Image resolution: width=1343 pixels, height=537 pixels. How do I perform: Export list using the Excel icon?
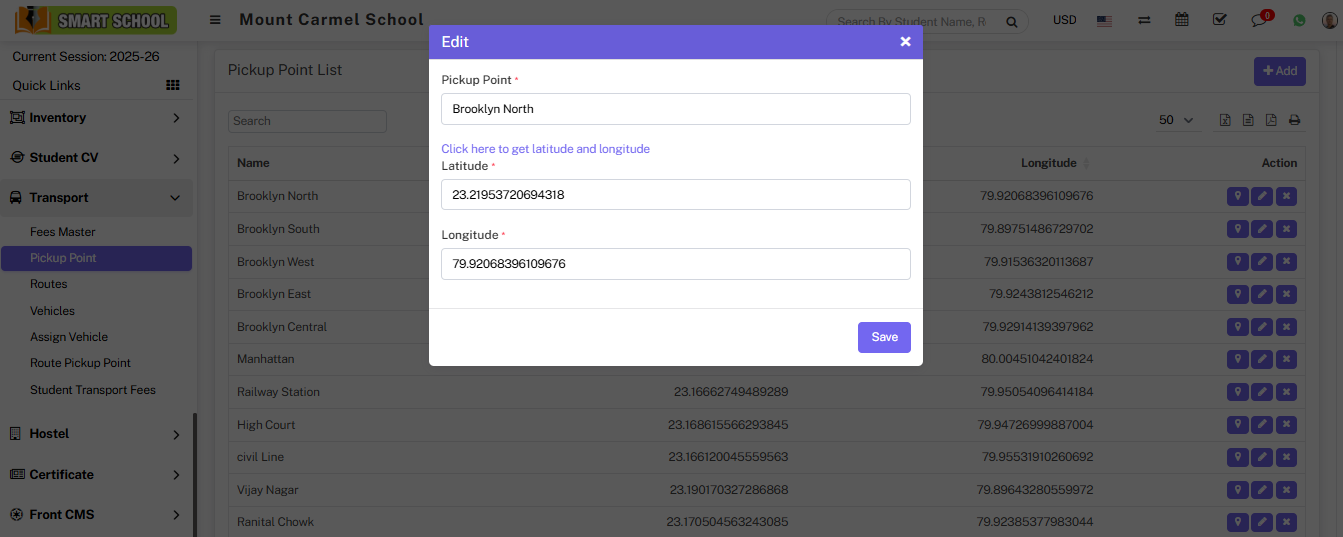click(x=1225, y=121)
